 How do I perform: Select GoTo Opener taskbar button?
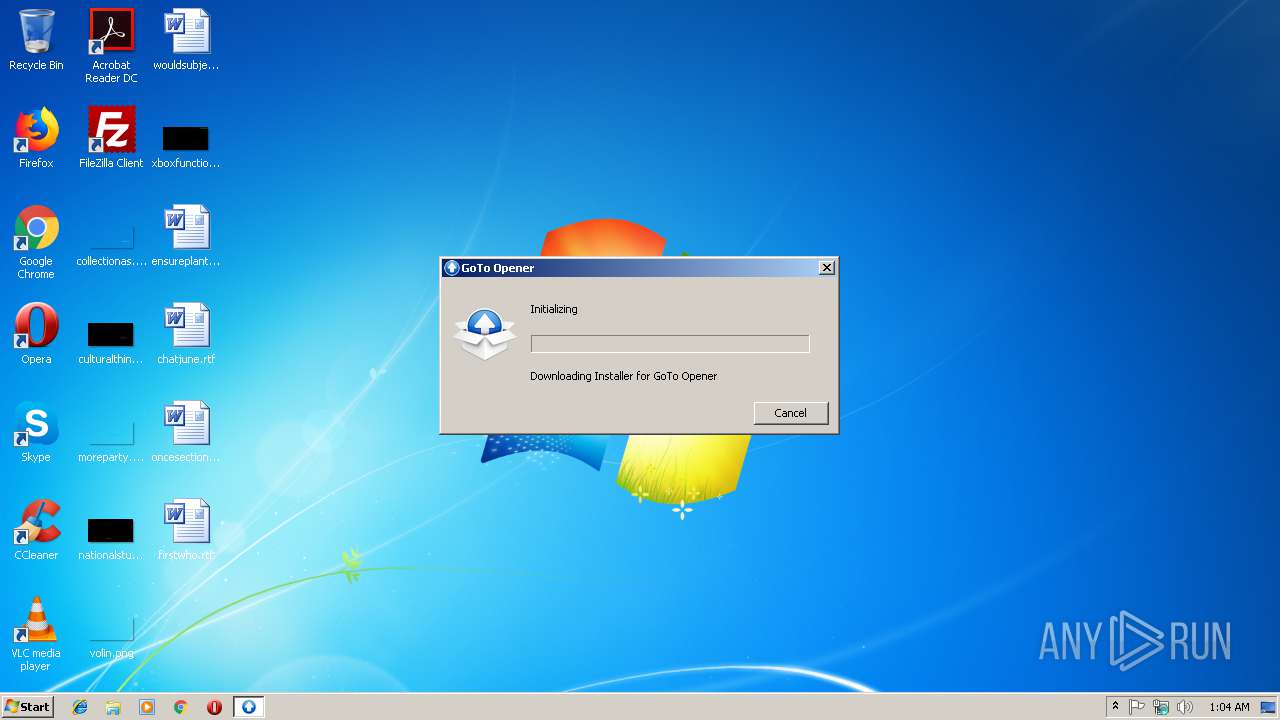248,707
